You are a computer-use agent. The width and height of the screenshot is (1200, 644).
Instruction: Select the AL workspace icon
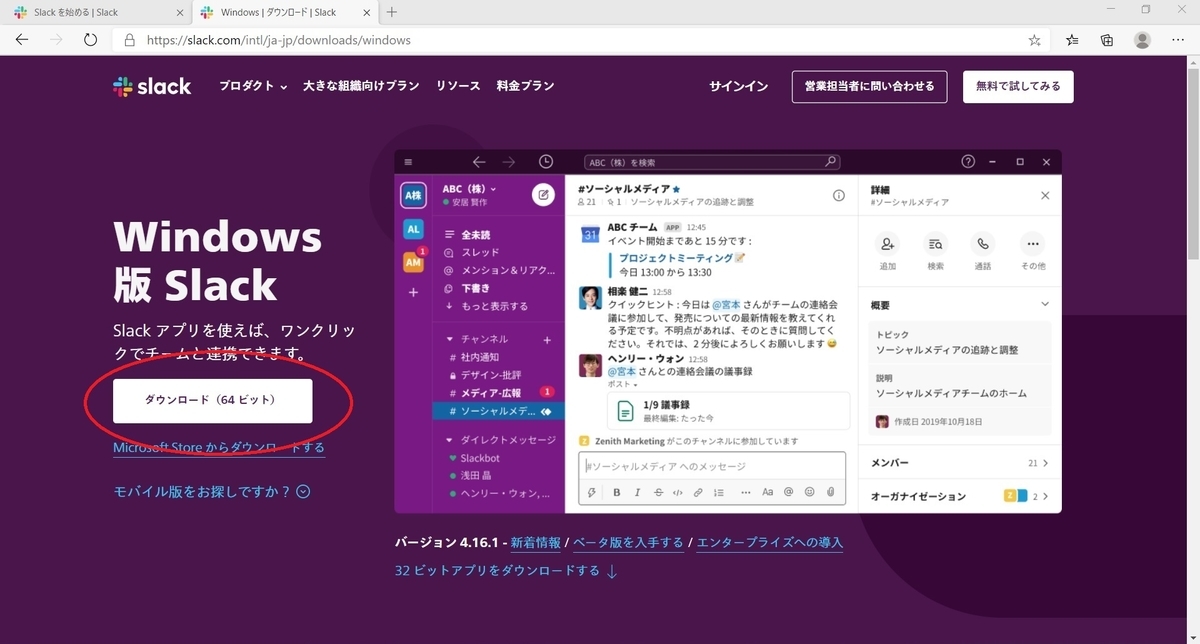413,228
